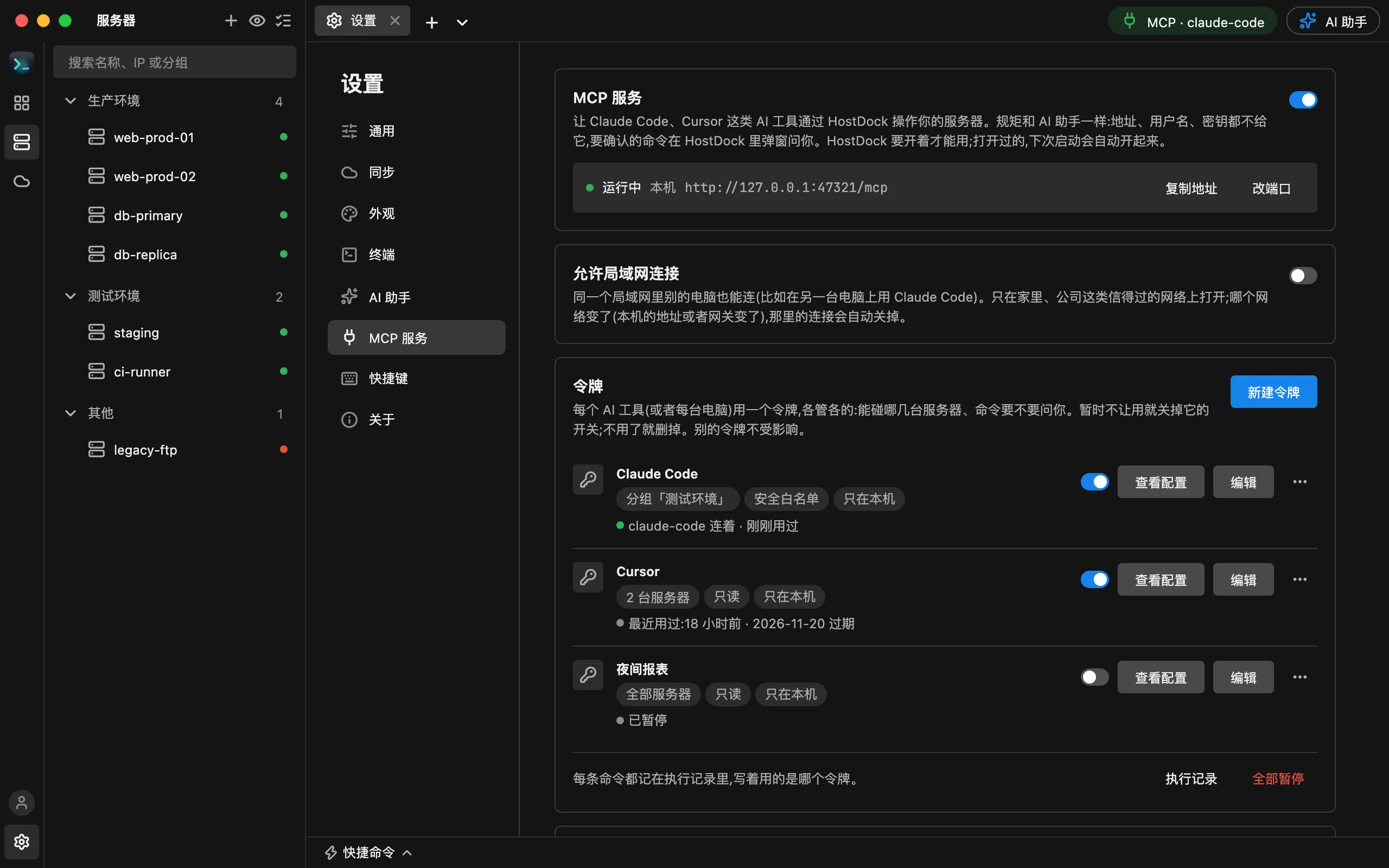Click the AI 助手 sparkle icon in title bar

pos(1308,21)
